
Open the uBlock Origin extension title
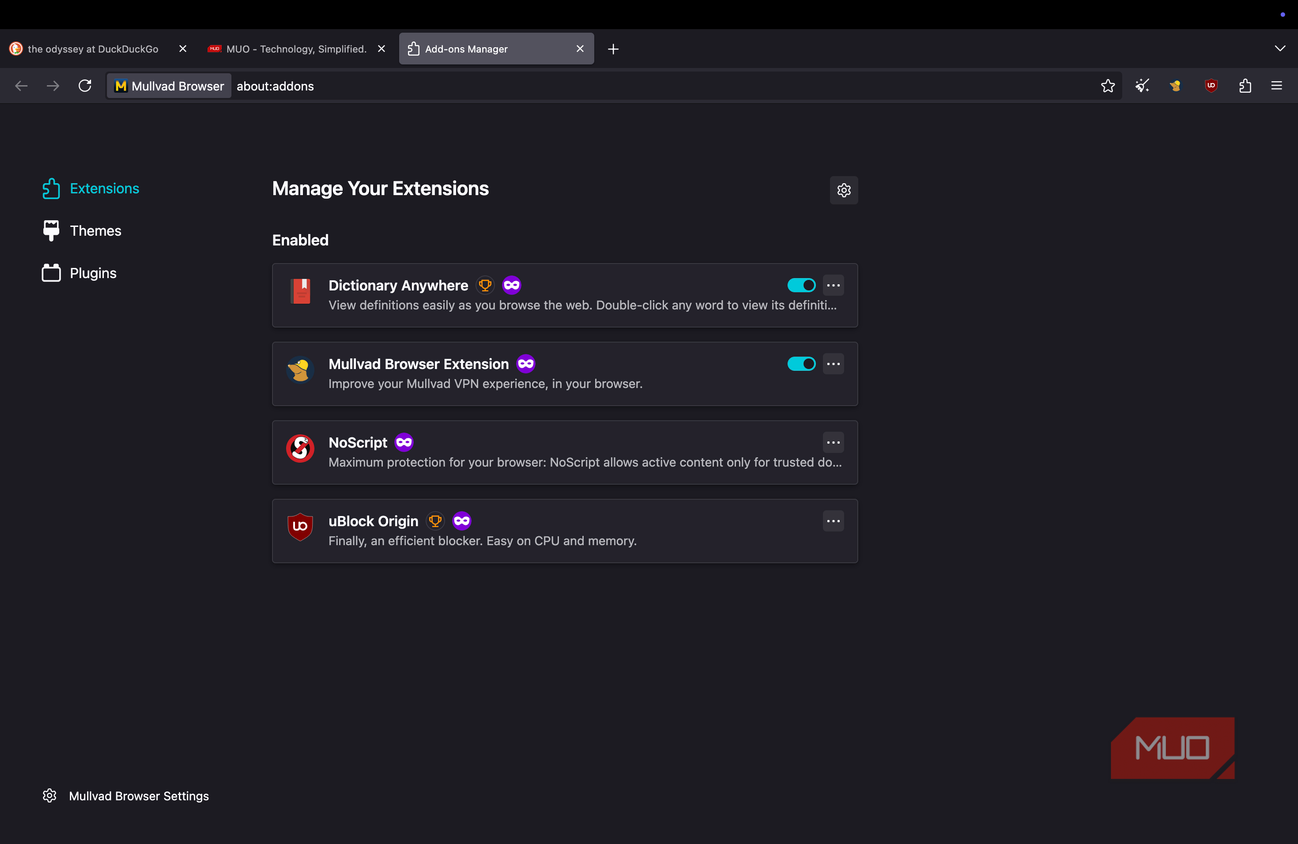click(x=373, y=521)
